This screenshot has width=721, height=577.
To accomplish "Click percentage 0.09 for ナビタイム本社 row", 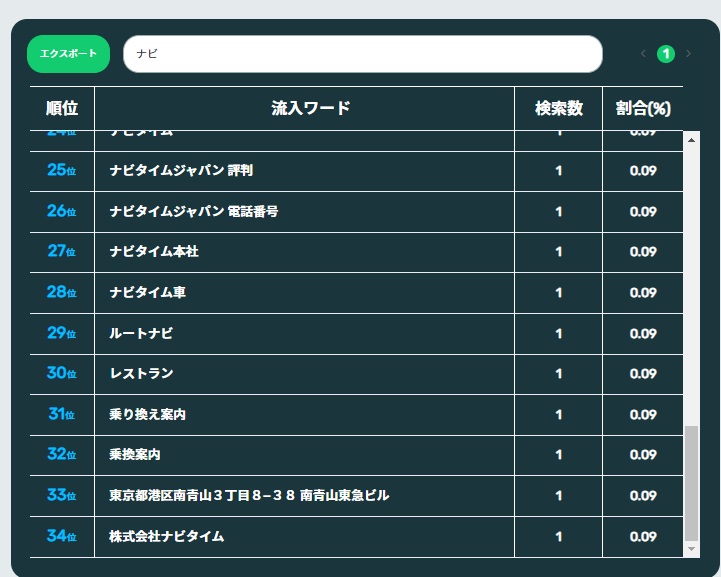I will point(643,251).
